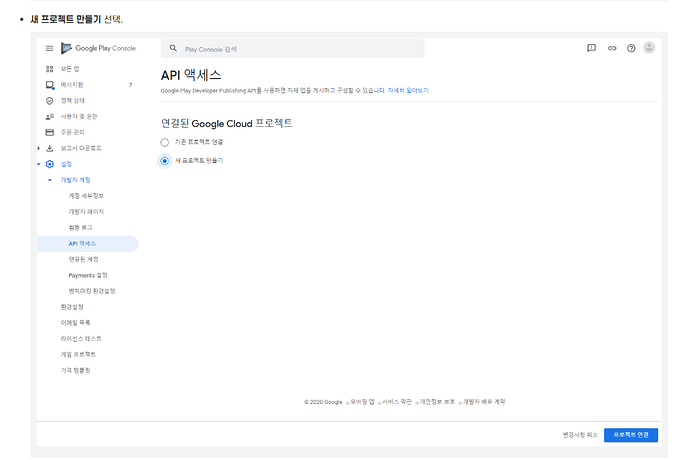Open 벤치마킹 환경설정 in sidebar
Viewport: 690px width, 460px height.
(92, 291)
